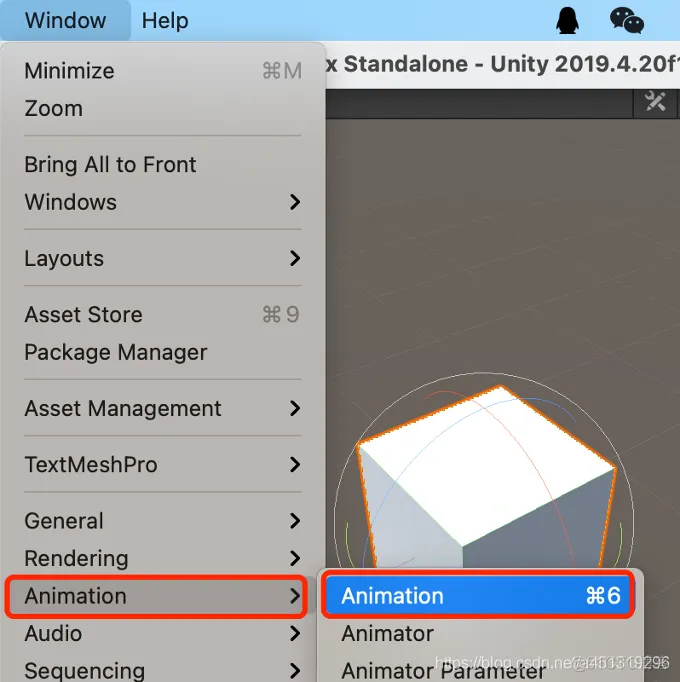Expand the General submenu

(163, 521)
